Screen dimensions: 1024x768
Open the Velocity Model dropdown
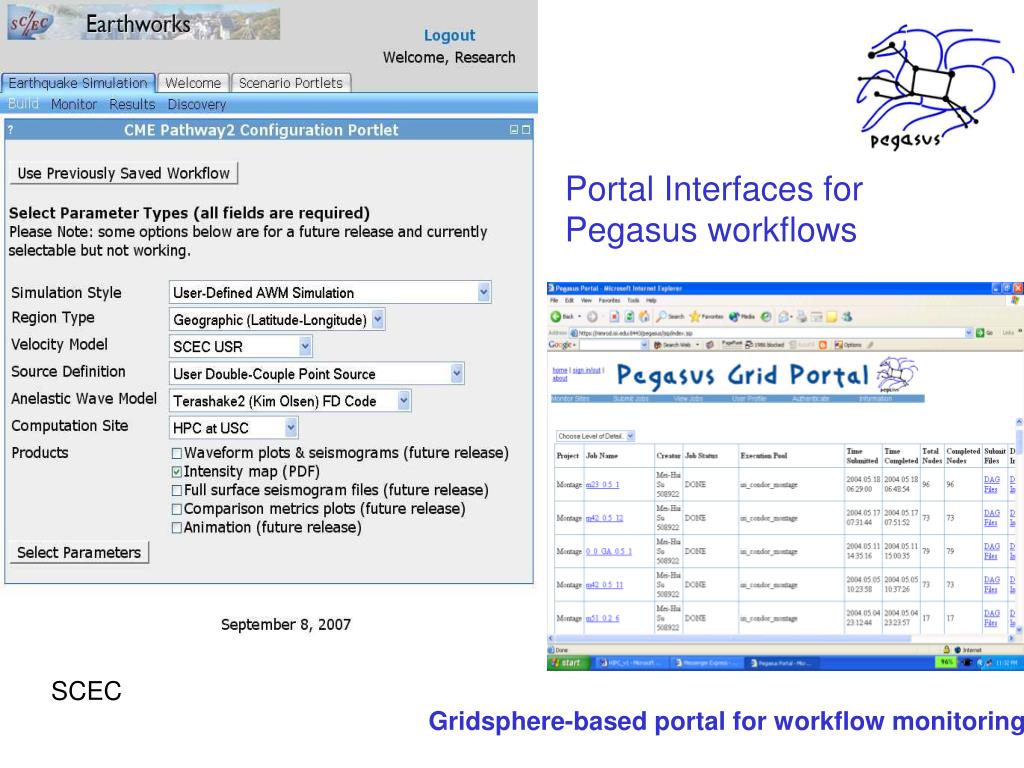(305, 346)
